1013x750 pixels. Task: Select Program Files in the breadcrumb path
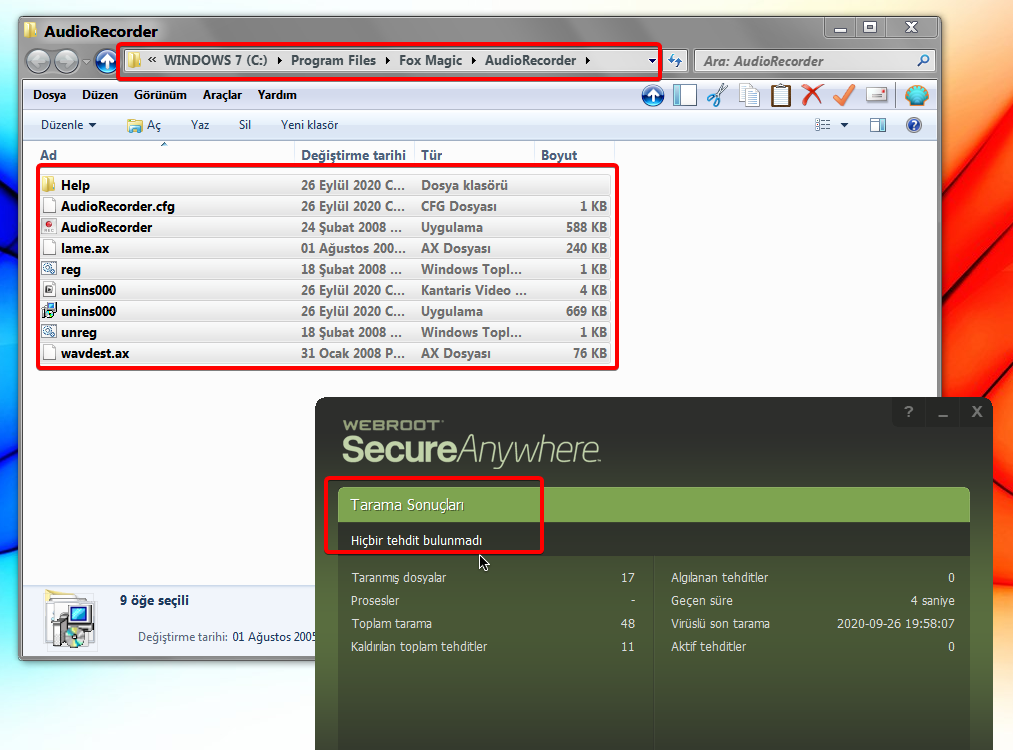point(333,60)
